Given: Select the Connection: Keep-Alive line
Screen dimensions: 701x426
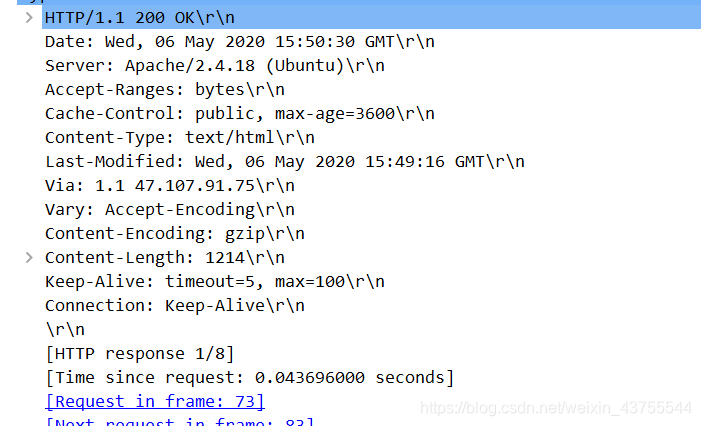Looking at the screenshot, I should point(175,306).
